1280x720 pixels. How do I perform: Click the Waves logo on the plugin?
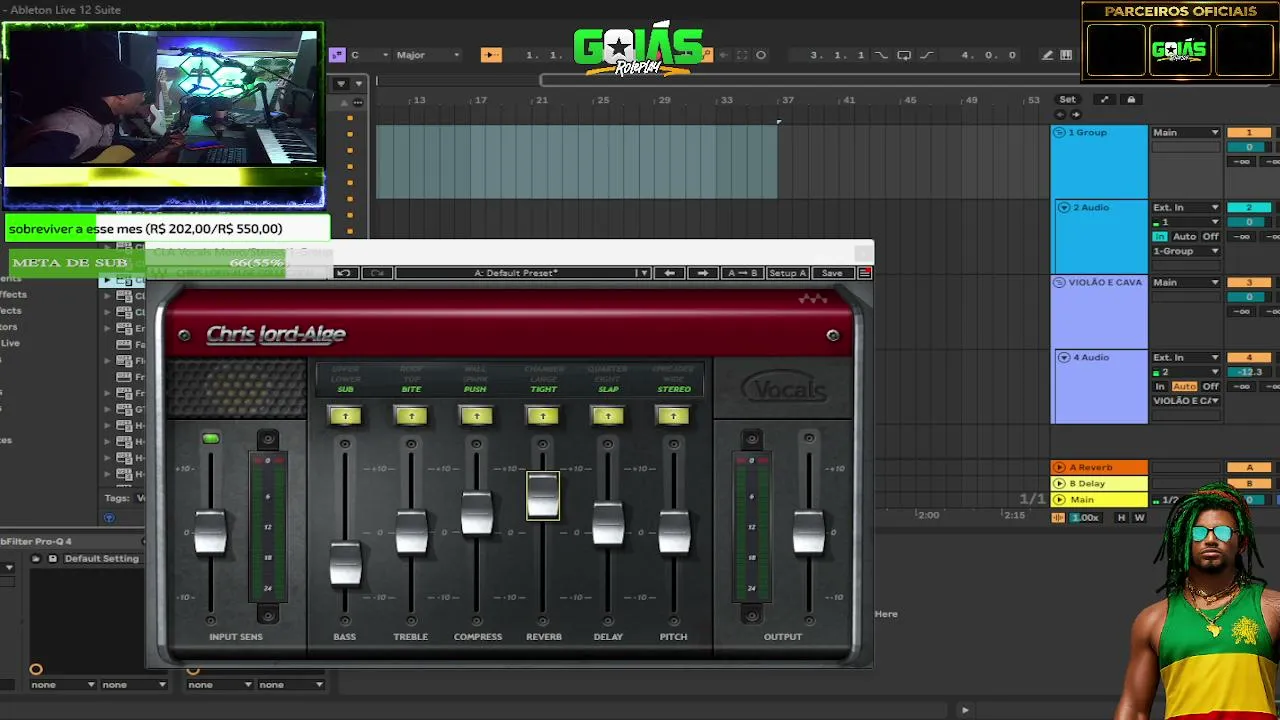[813, 299]
